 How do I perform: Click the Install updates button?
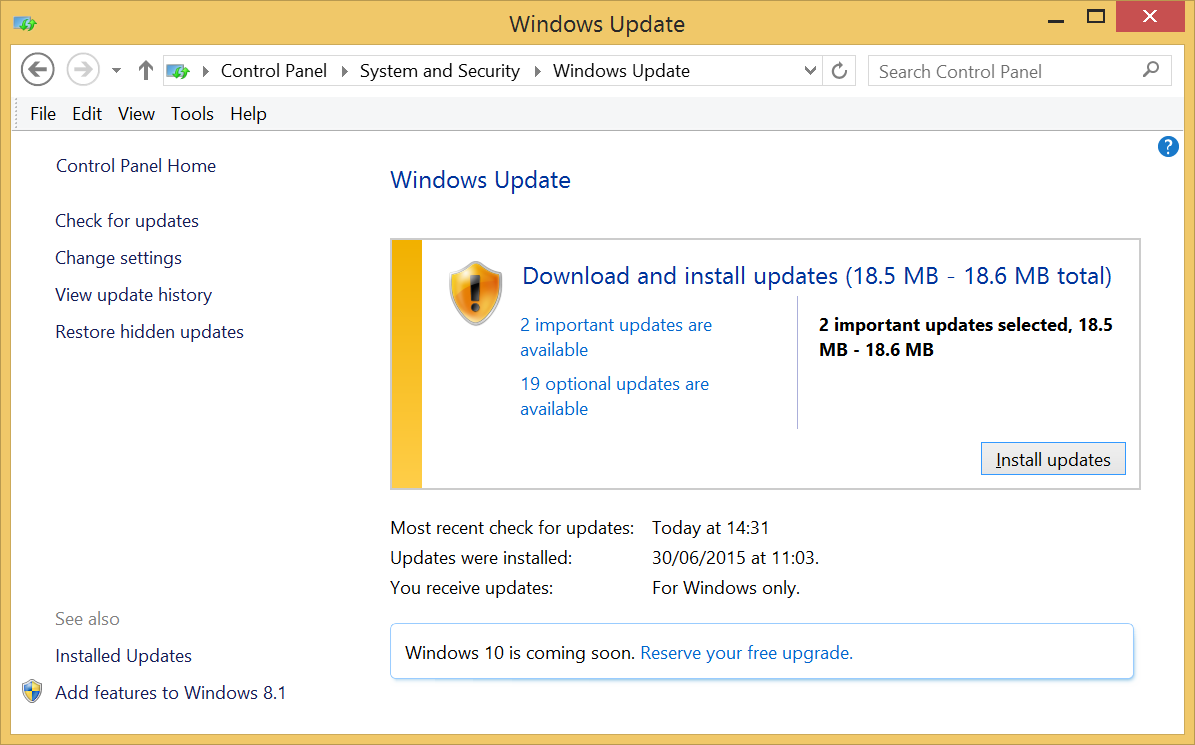coord(1052,459)
